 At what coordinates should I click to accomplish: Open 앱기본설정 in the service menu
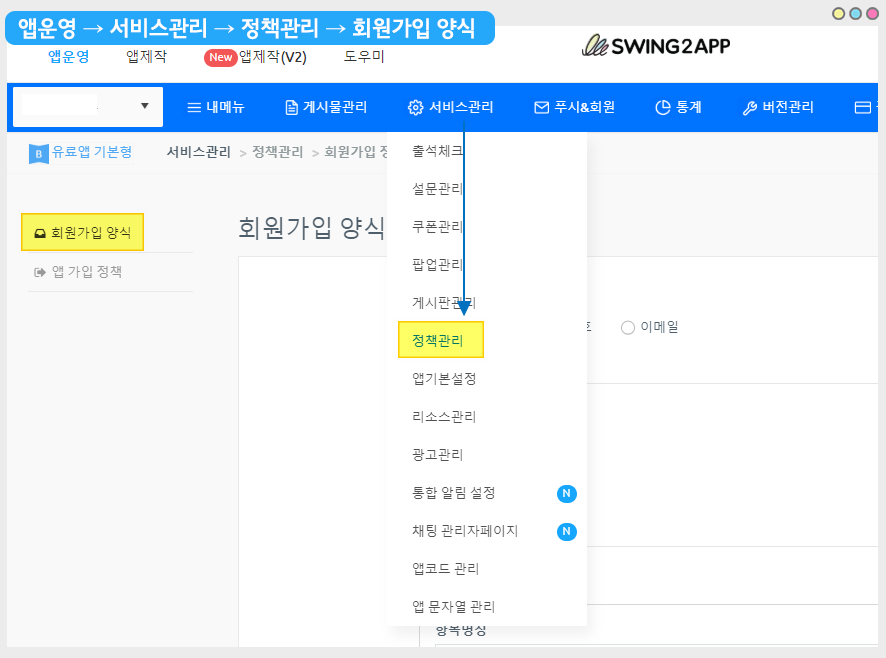444,379
